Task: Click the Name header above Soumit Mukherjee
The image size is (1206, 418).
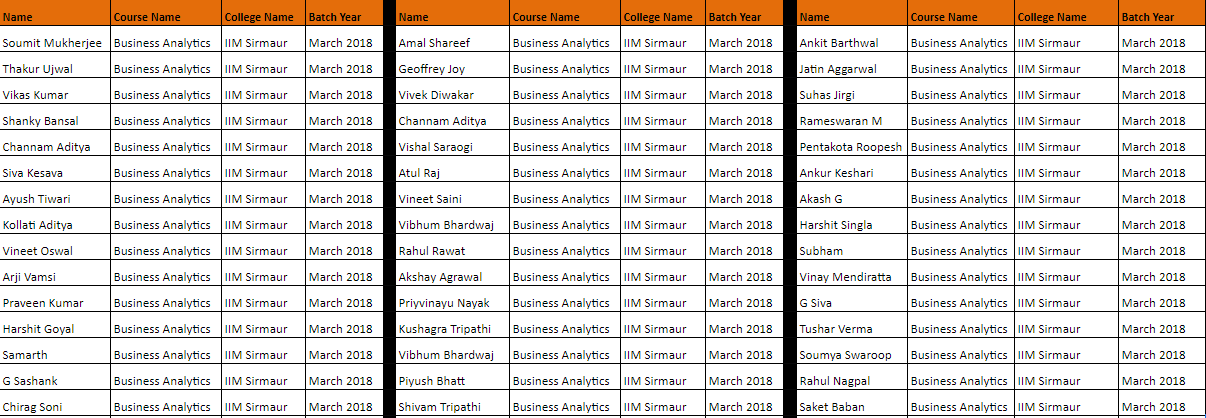Action: (56, 17)
